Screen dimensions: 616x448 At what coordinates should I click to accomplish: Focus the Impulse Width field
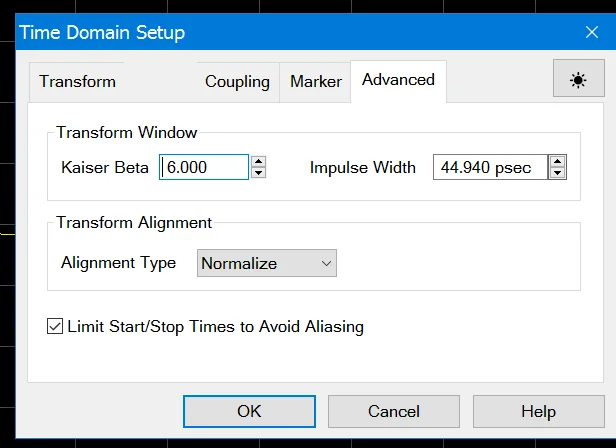(x=490, y=167)
